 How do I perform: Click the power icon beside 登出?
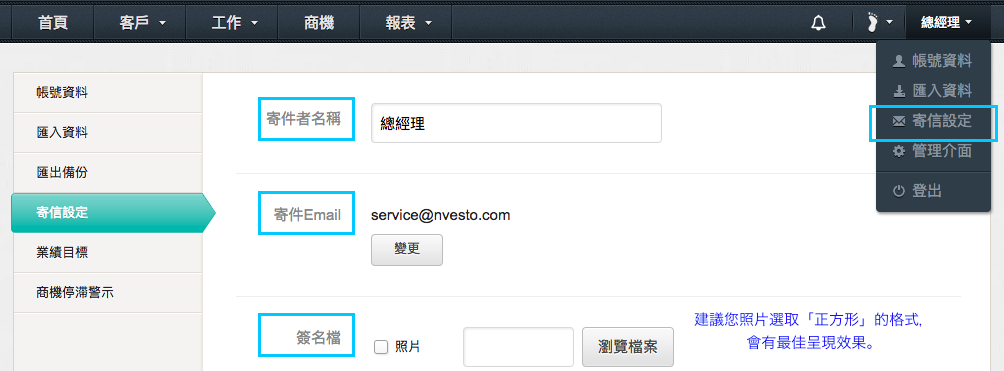click(899, 191)
